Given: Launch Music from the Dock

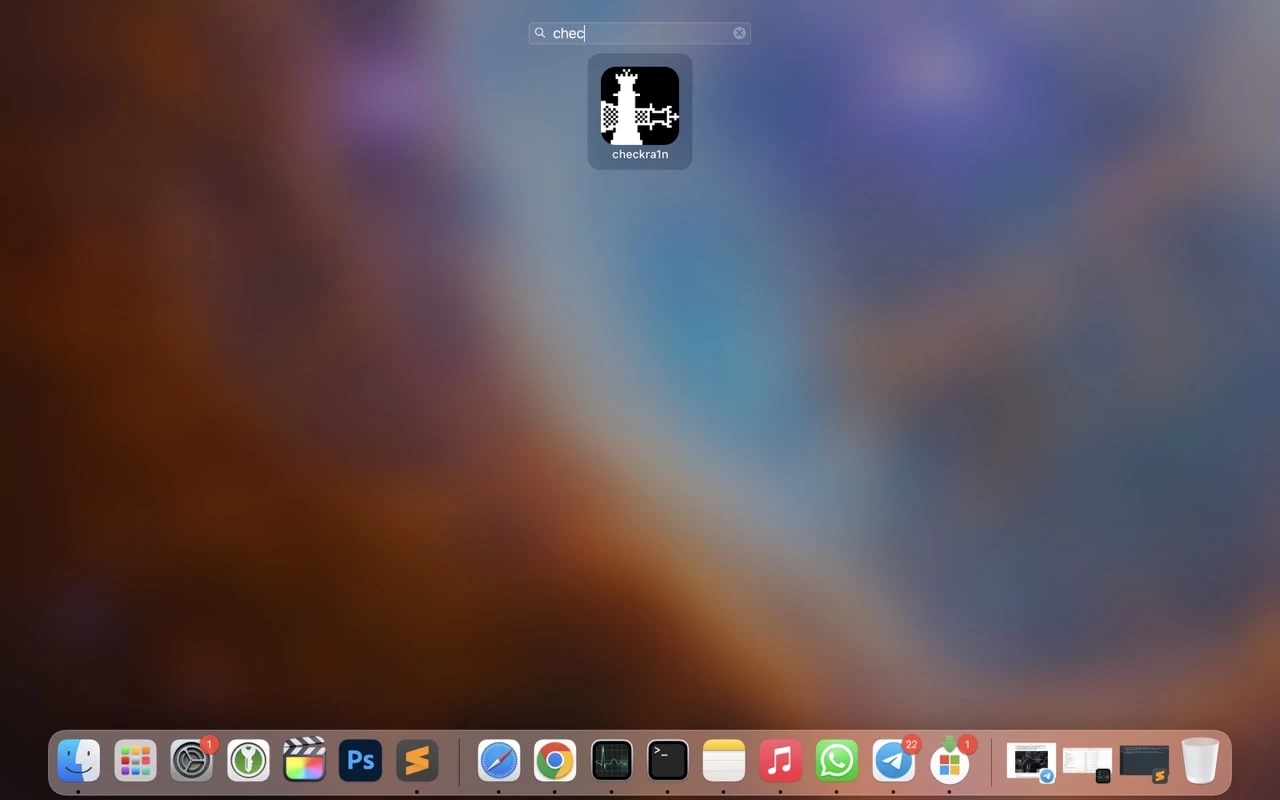Looking at the screenshot, I should click(x=780, y=761).
